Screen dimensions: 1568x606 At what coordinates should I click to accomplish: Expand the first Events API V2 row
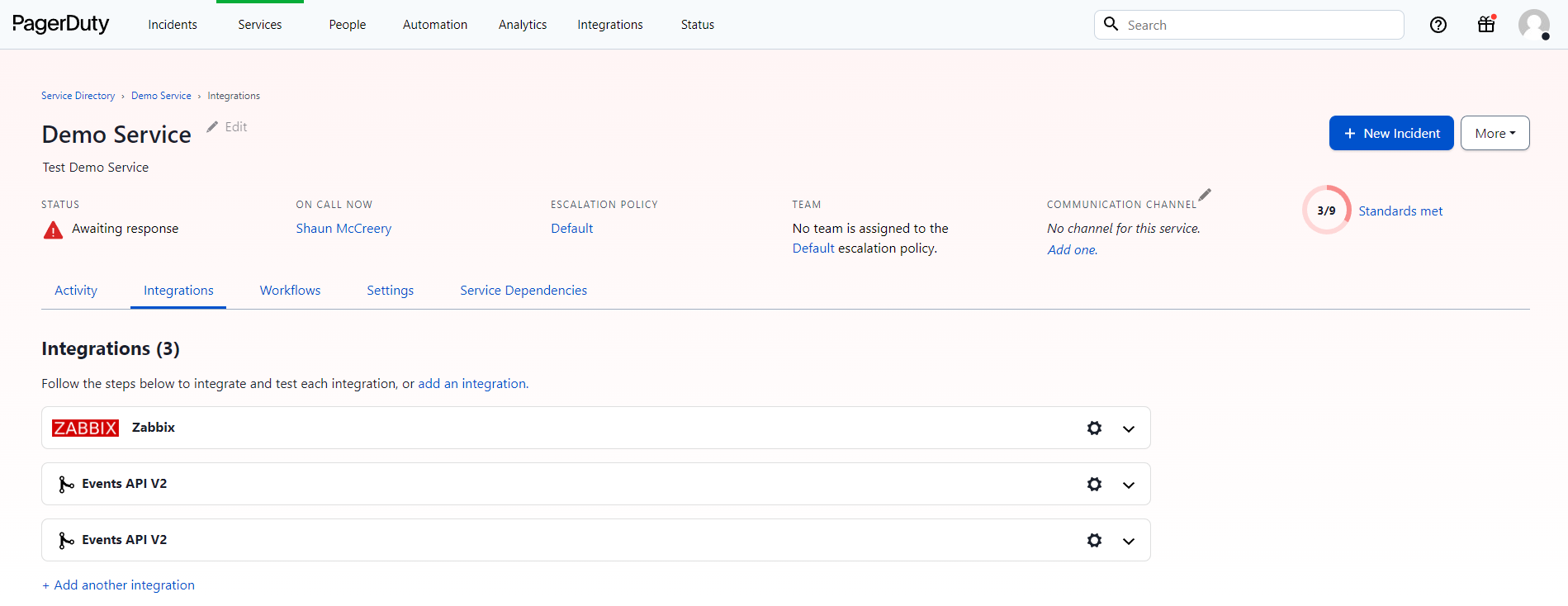(x=1129, y=485)
